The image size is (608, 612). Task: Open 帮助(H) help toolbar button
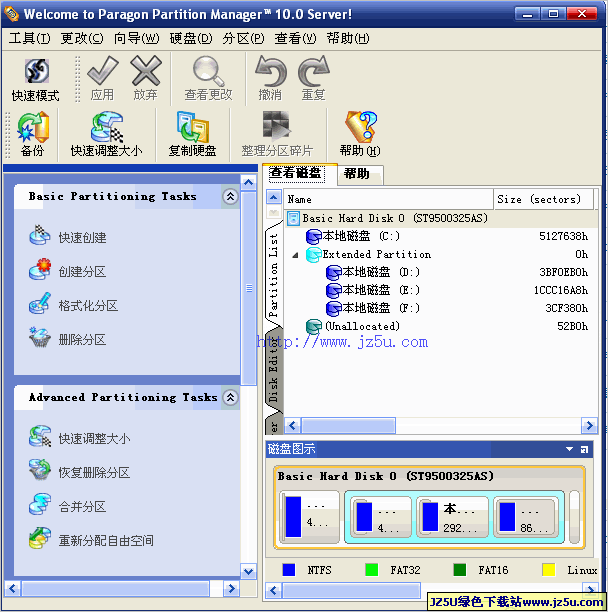click(360, 135)
